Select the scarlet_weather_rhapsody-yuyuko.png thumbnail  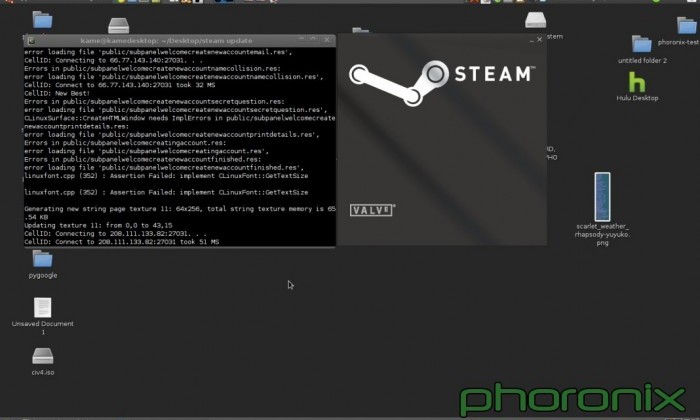602,197
